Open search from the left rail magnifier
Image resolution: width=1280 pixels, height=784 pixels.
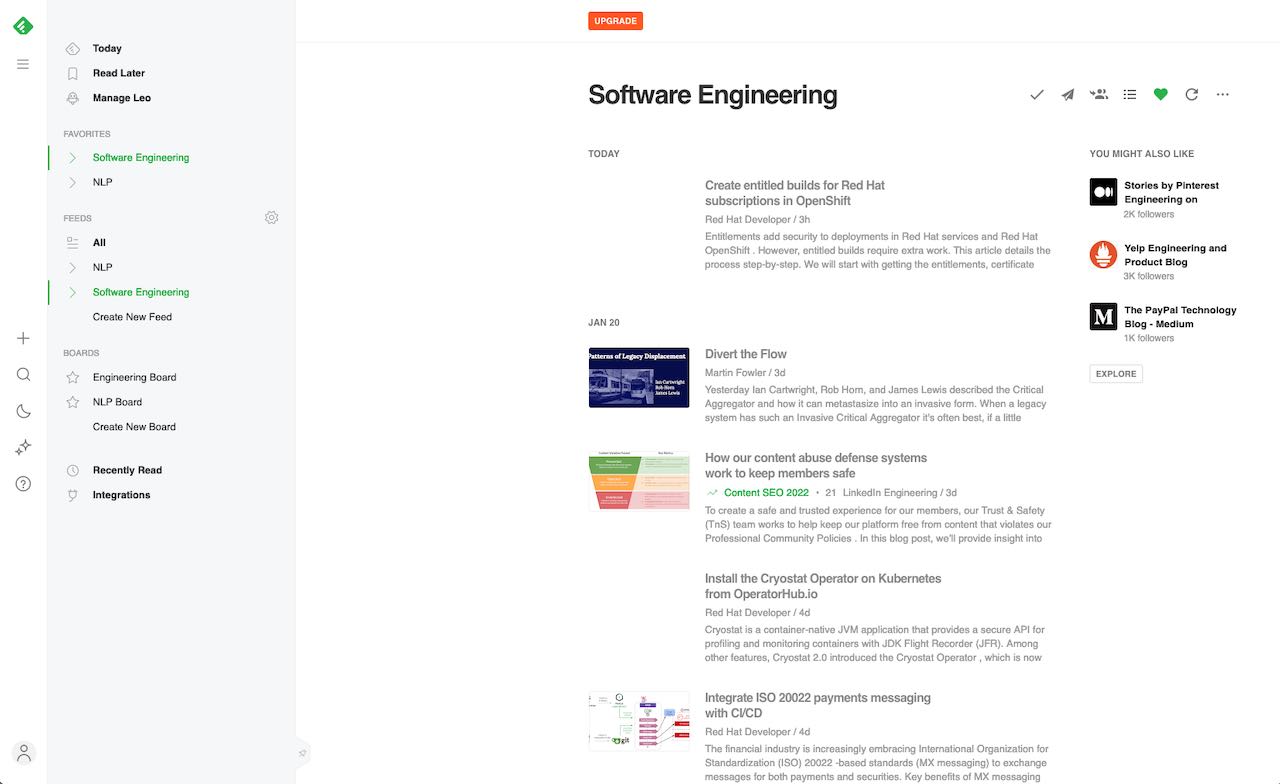click(x=22, y=374)
